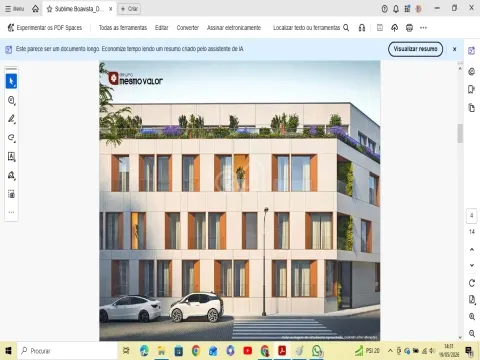The height and width of the screenshot is (360, 480).
Task: Dismiss the AI summary banner
Action: [x=454, y=49]
